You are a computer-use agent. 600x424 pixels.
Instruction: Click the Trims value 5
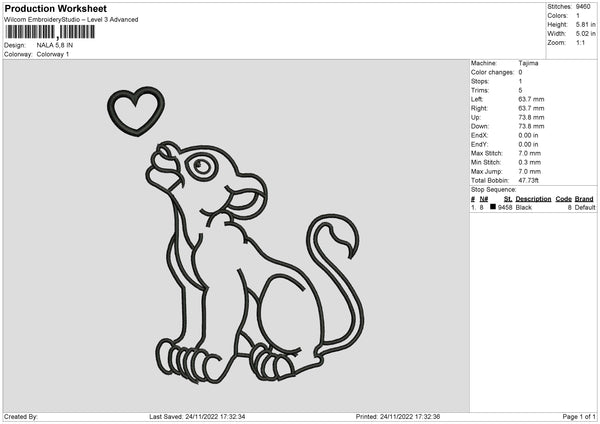coord(520,90)
